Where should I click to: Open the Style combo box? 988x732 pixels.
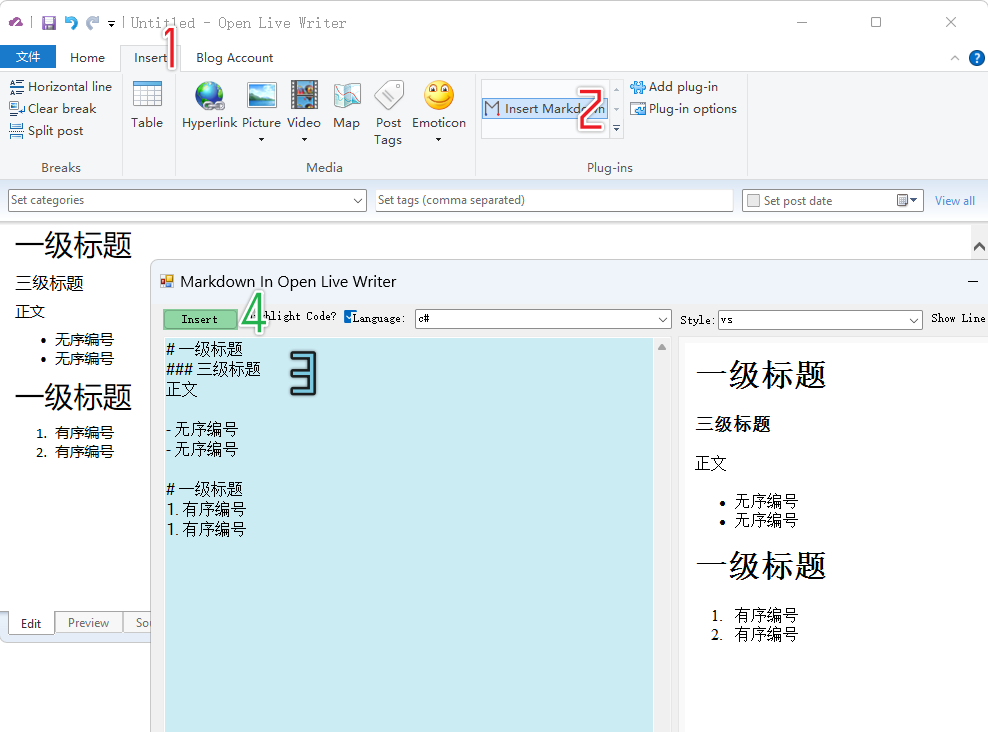[x=820, y=319]
